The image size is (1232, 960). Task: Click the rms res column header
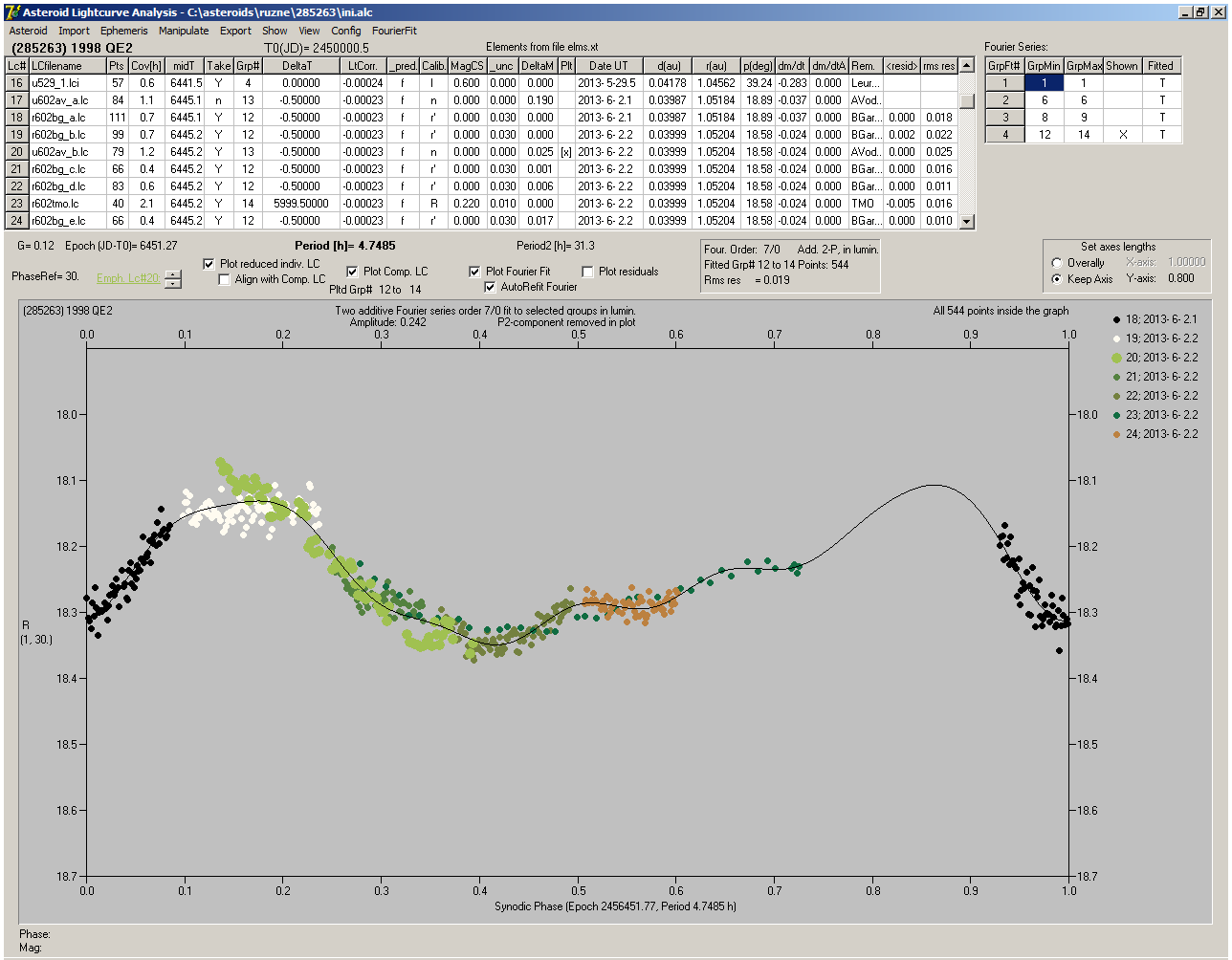point(938,66)
